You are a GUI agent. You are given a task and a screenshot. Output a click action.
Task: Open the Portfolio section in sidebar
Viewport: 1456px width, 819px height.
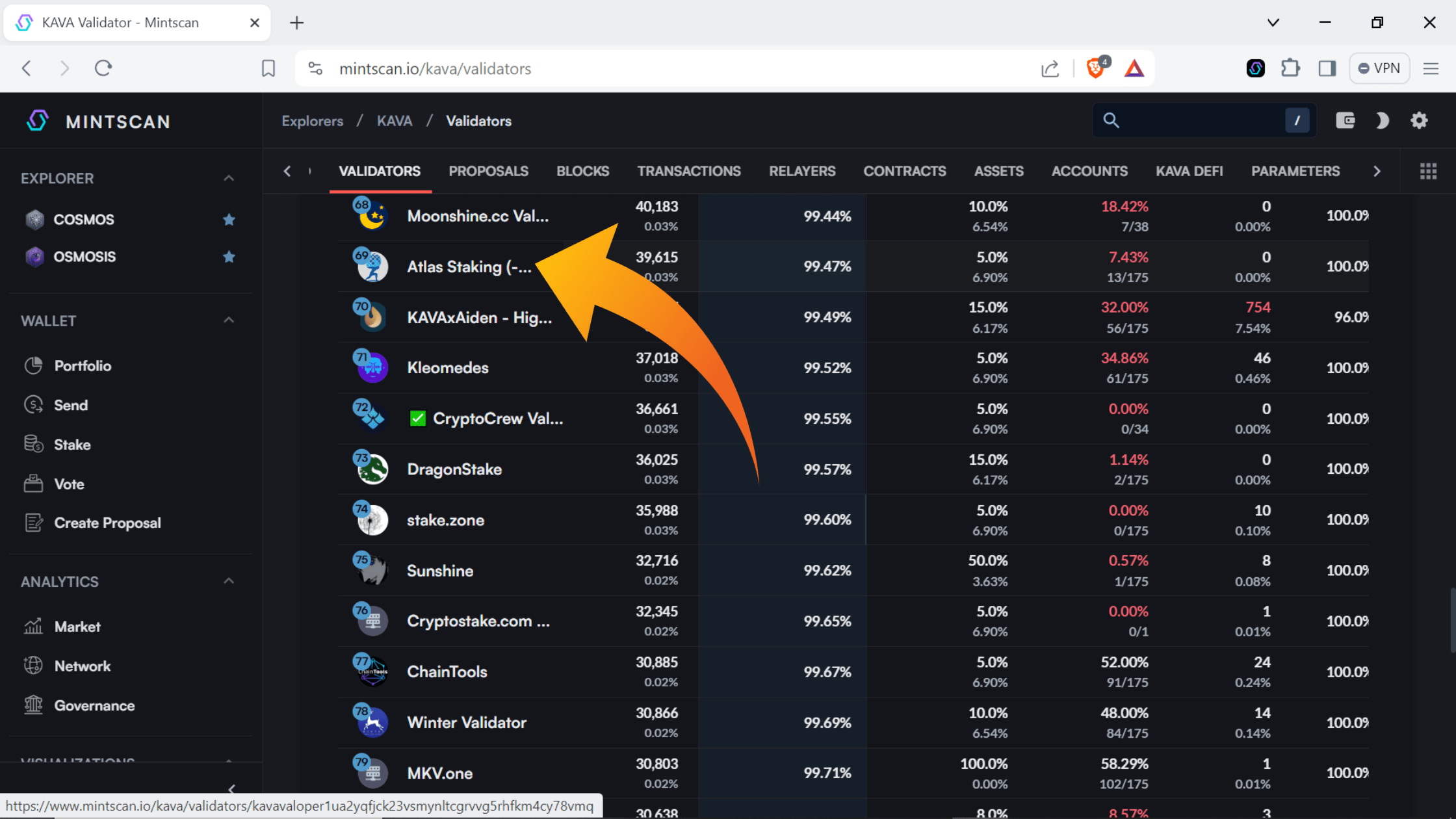82,365
